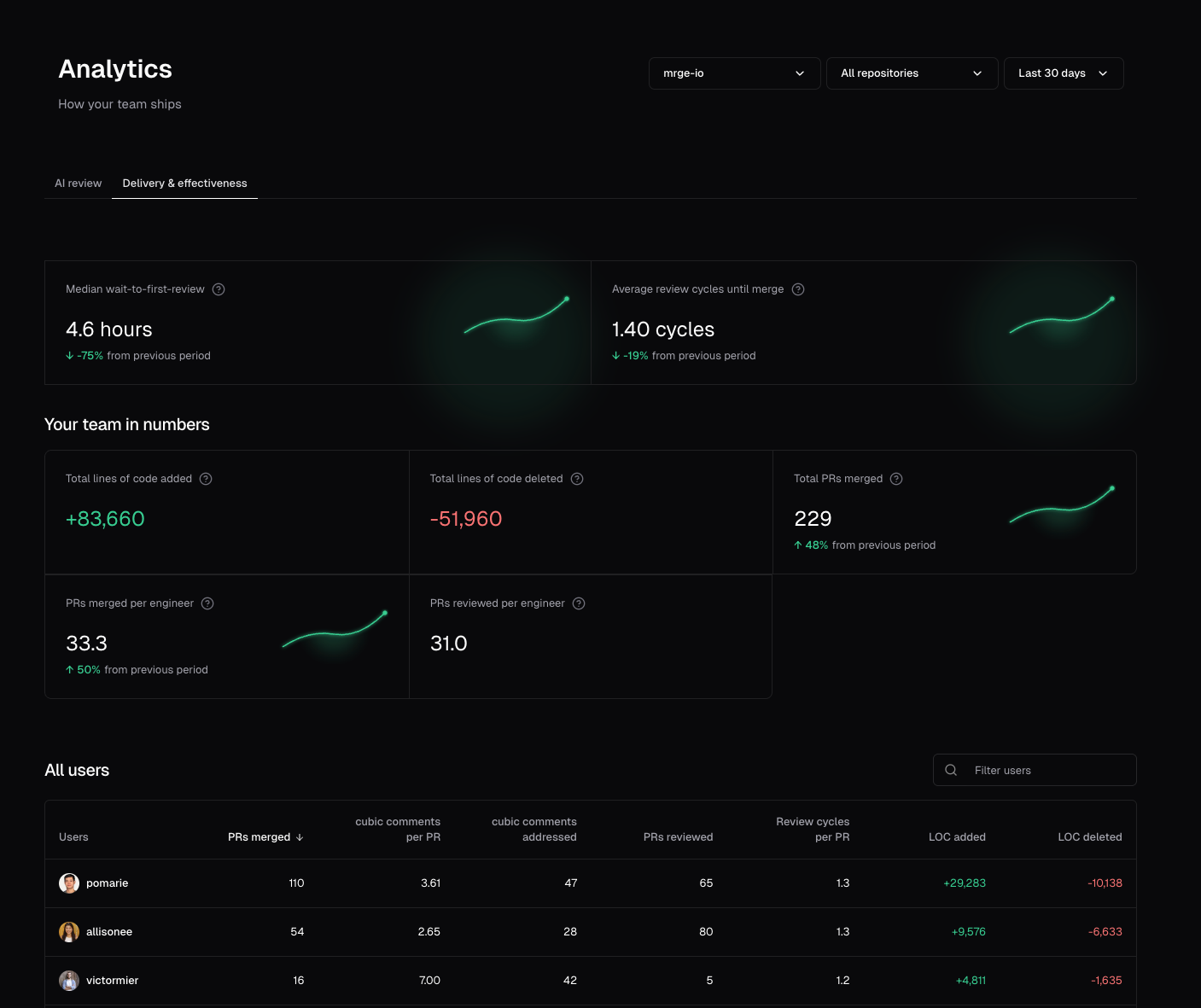
Task: Click the help icon next to Total lines of code deleted
Action: pyautogui.click(x=576, y=479)
